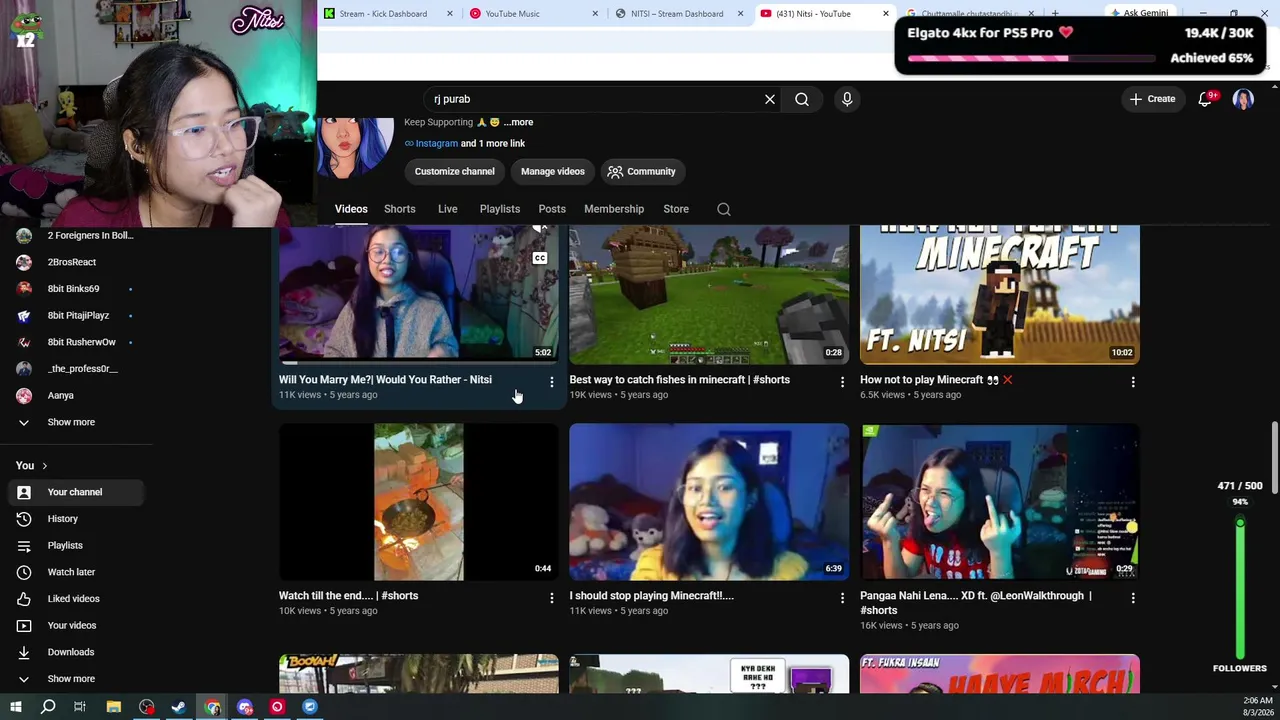Open File Explorer from taskbar
The image size is (1280, 720).
[x=113, y=707]
